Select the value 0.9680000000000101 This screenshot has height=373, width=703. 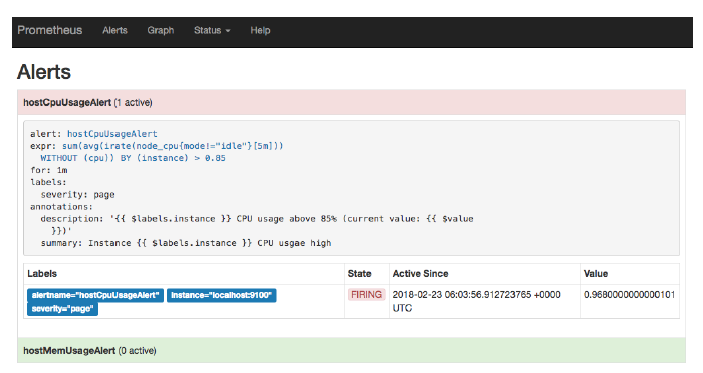click(x=629, y=295)
